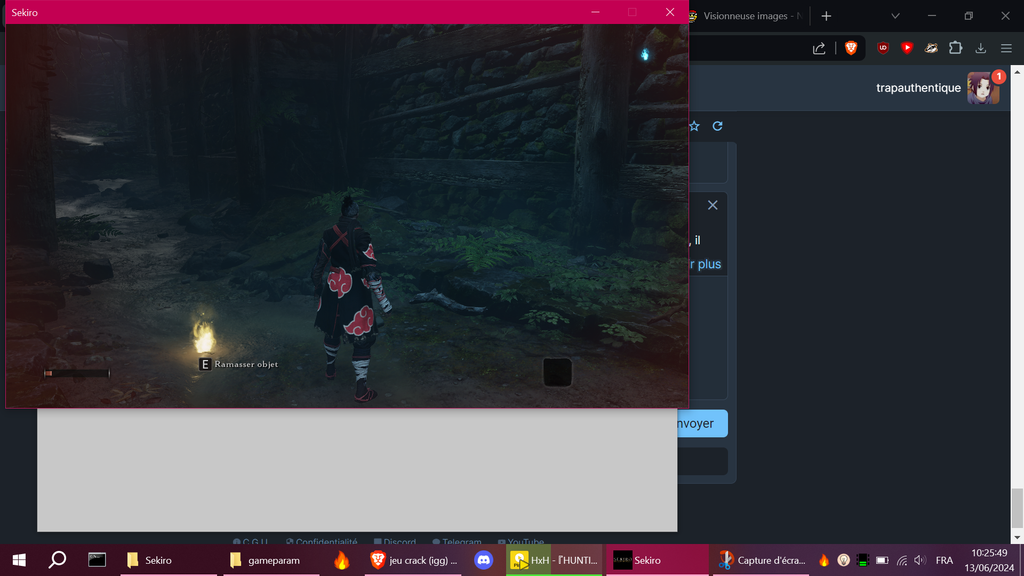Open the browser downloads icon
Viewport: 1024px width, 576px height.
point(980,48)
